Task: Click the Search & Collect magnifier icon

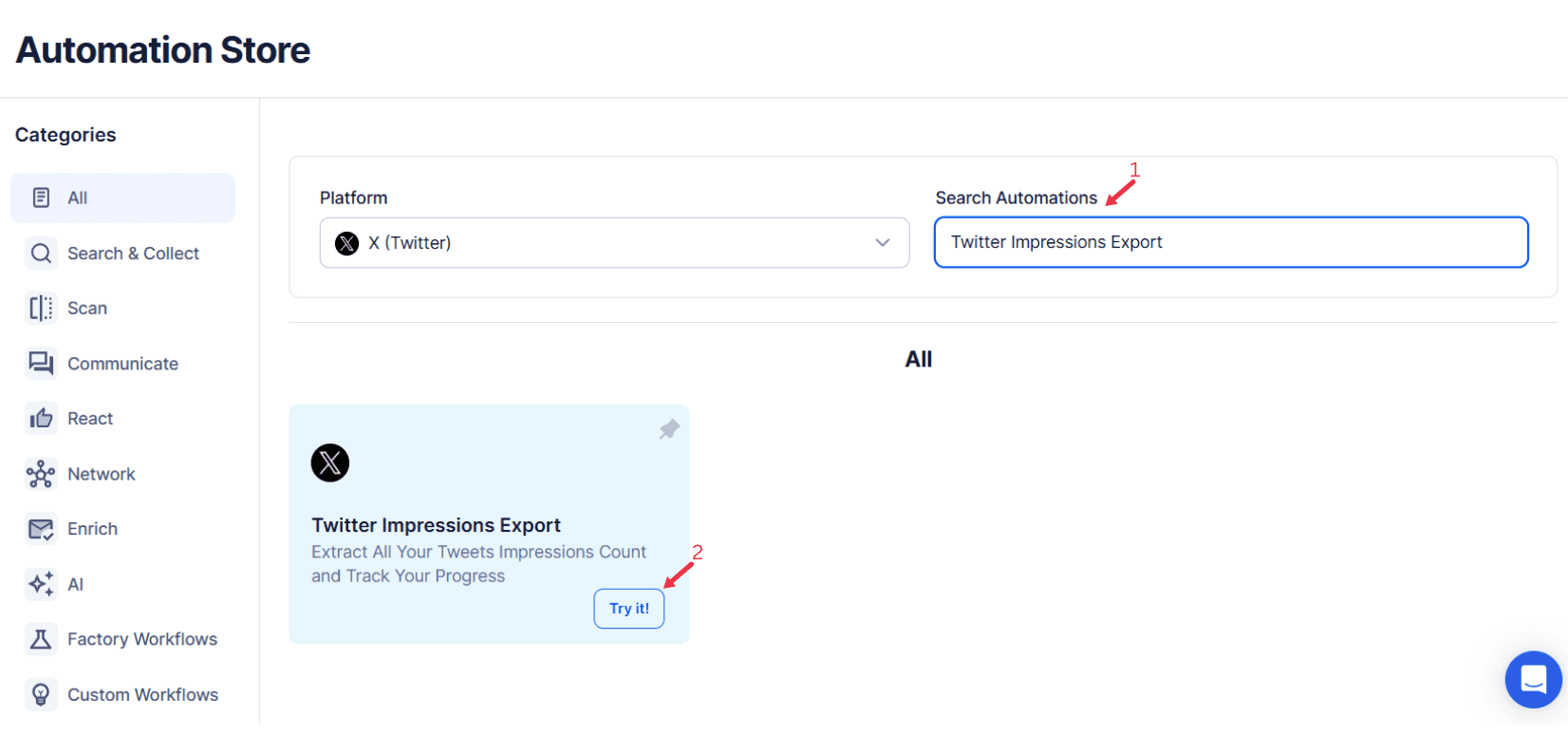Action: (x=41, y=253)
